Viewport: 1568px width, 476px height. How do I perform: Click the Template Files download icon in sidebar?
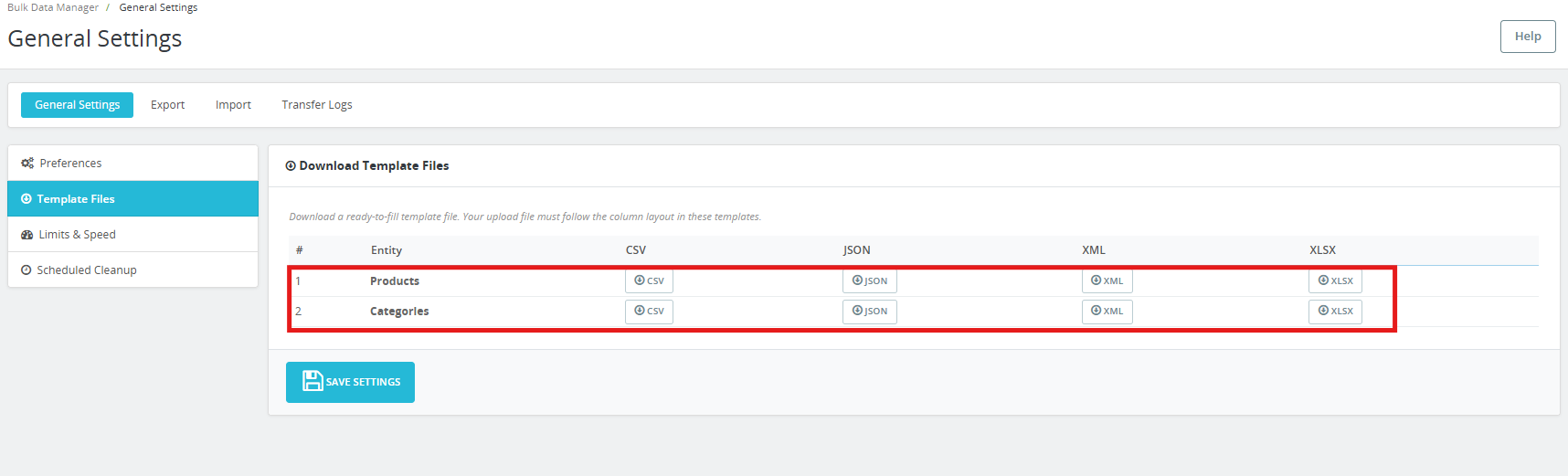(x=26, y=199)
